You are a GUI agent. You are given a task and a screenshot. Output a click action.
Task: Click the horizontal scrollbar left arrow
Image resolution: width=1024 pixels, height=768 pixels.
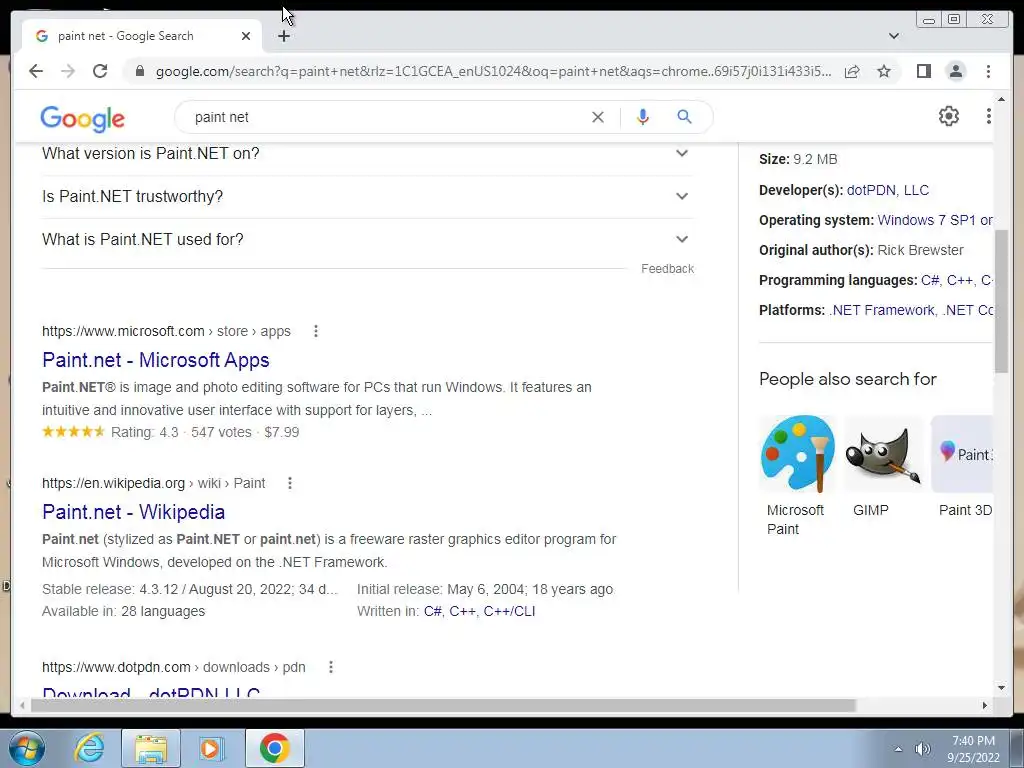point(22,705)
